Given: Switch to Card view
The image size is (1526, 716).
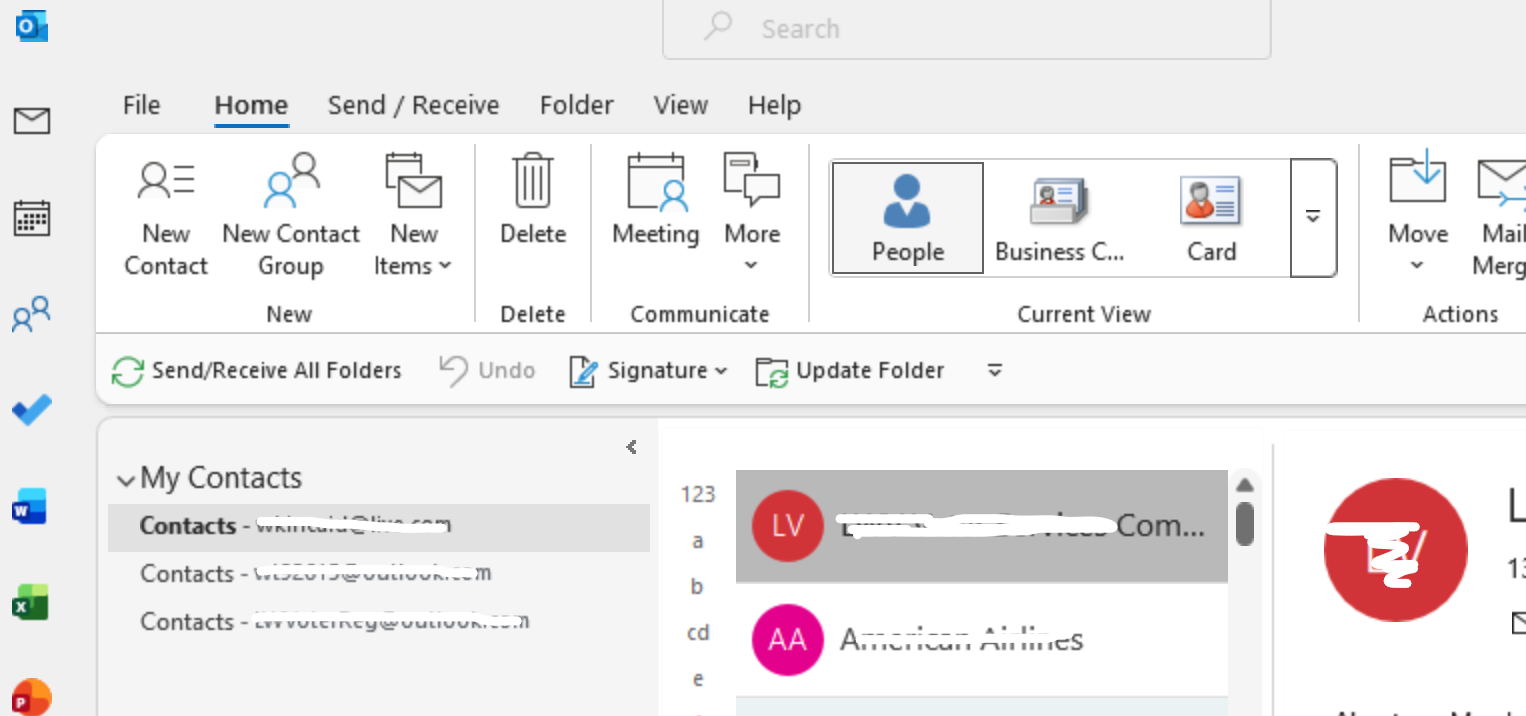Looking at the screenshot, I should coord(1212,218).
